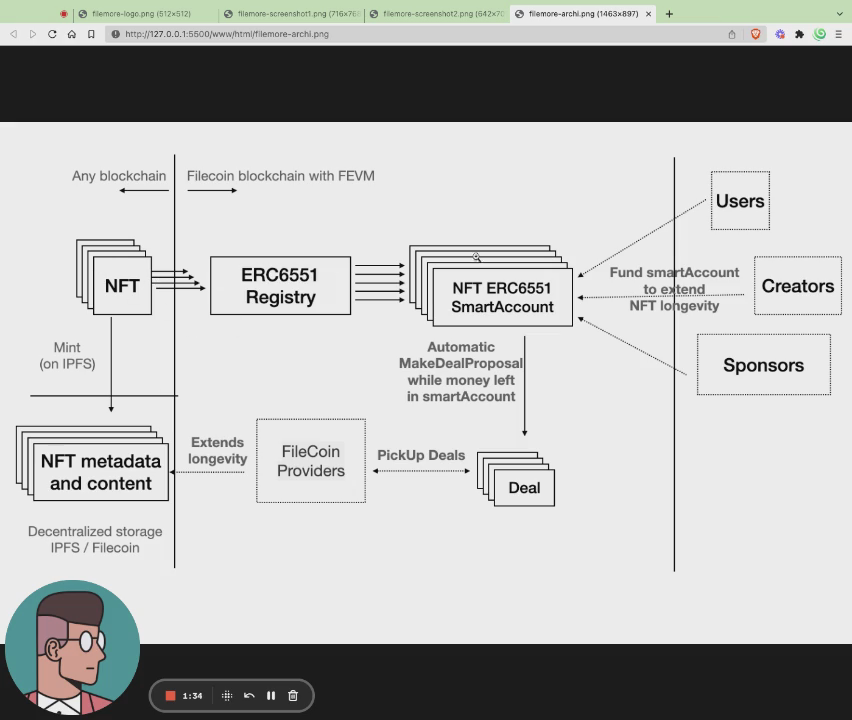Click the "ERC6551 Registry" box

pyautogui.click(x=280, y=286)
